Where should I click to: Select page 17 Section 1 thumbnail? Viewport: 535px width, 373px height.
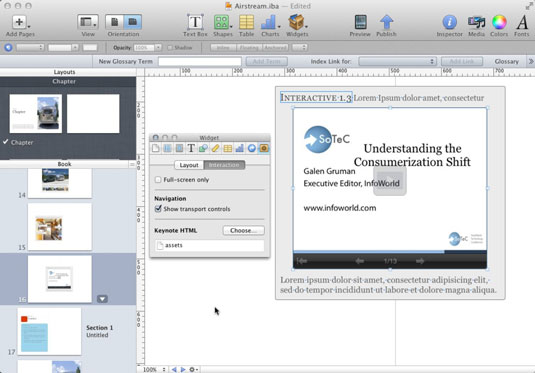click(49, 331)
